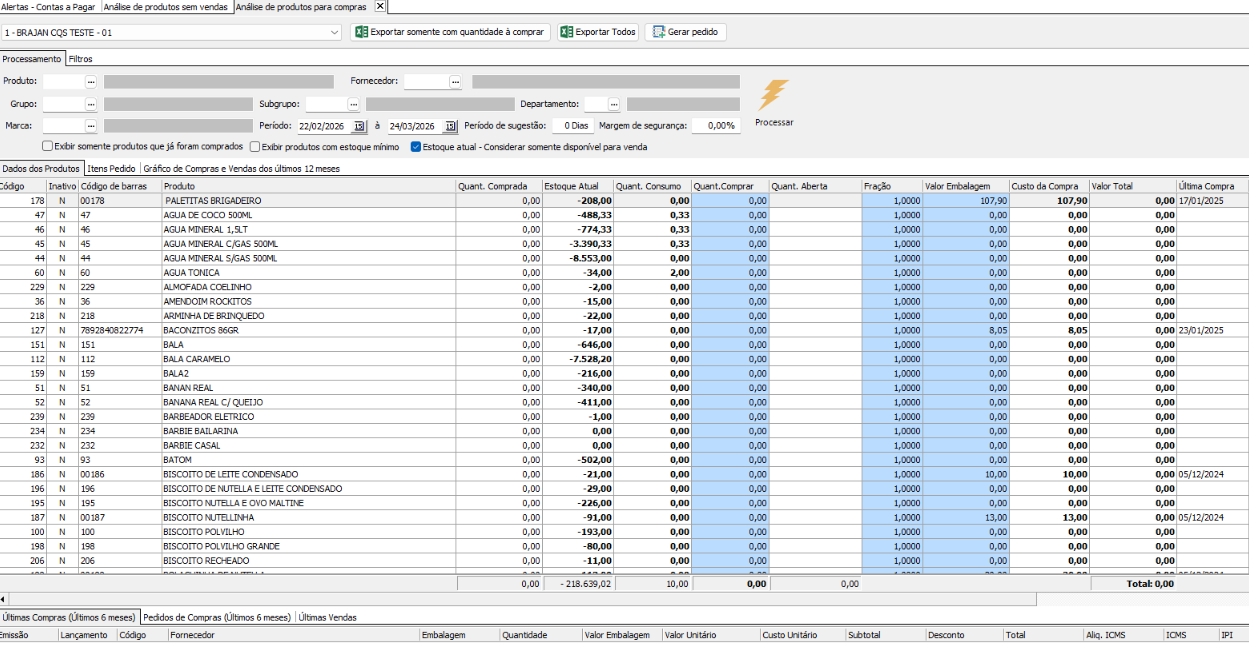
Task: Open Departamento lookup ellipsis button
Action: pos(614,104)
